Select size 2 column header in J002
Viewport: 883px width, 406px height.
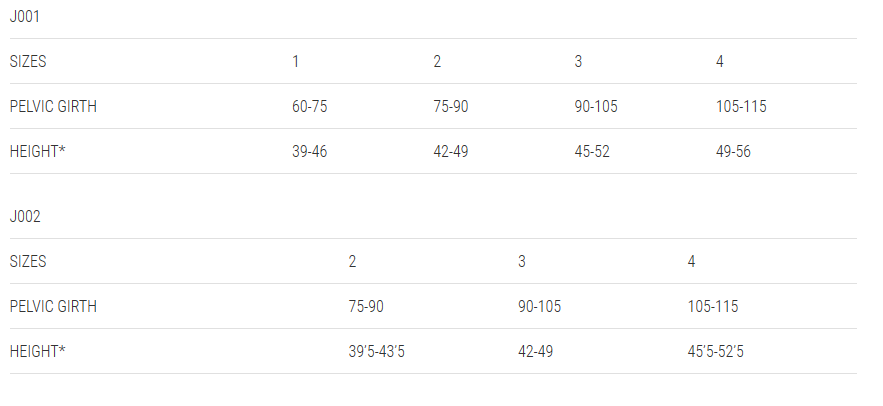352,261
